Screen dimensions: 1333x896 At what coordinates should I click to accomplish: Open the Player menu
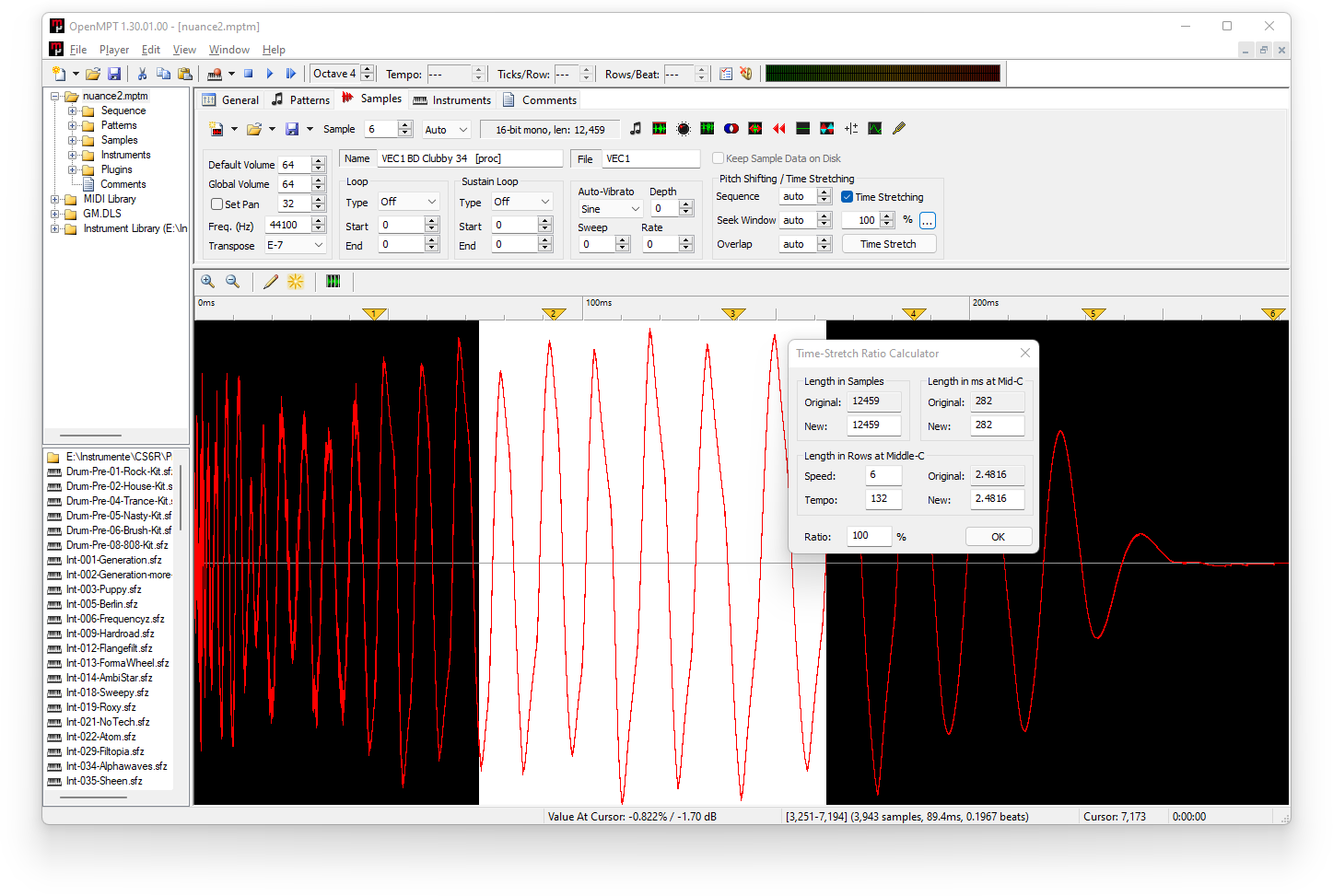coord(114,50)
